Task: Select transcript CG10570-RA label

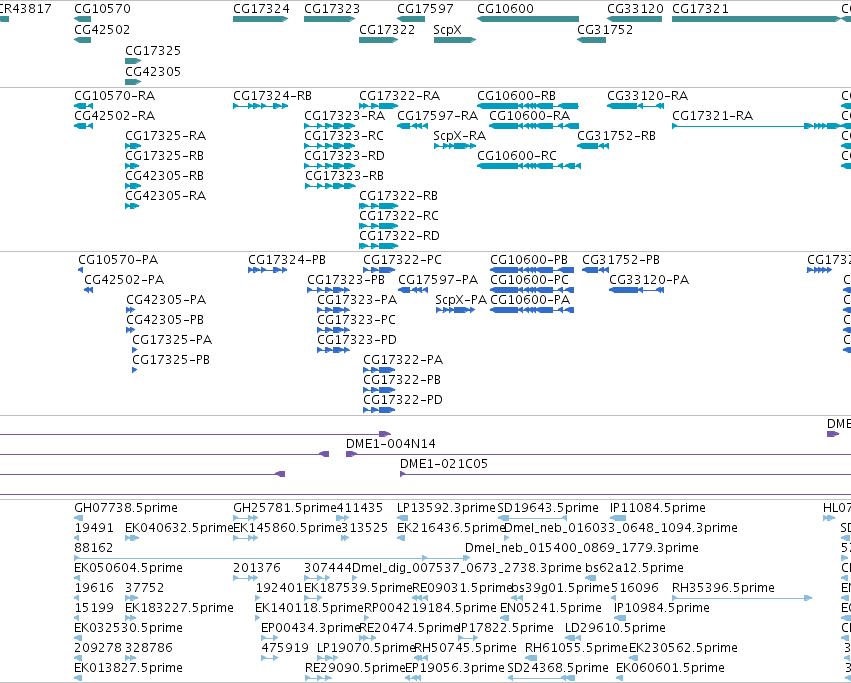Action: [x=115, y=96]
